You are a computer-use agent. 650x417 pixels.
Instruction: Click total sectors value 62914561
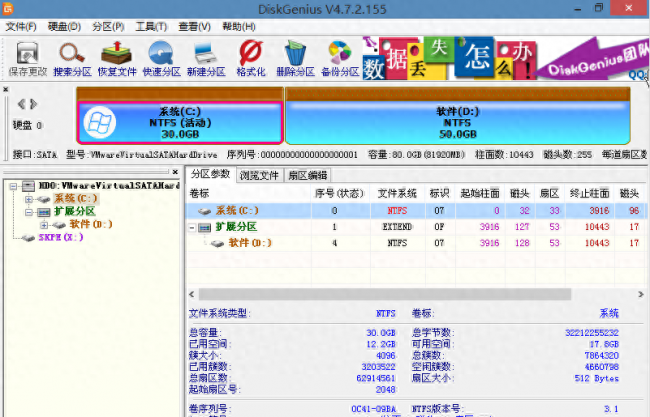[376, 378]
